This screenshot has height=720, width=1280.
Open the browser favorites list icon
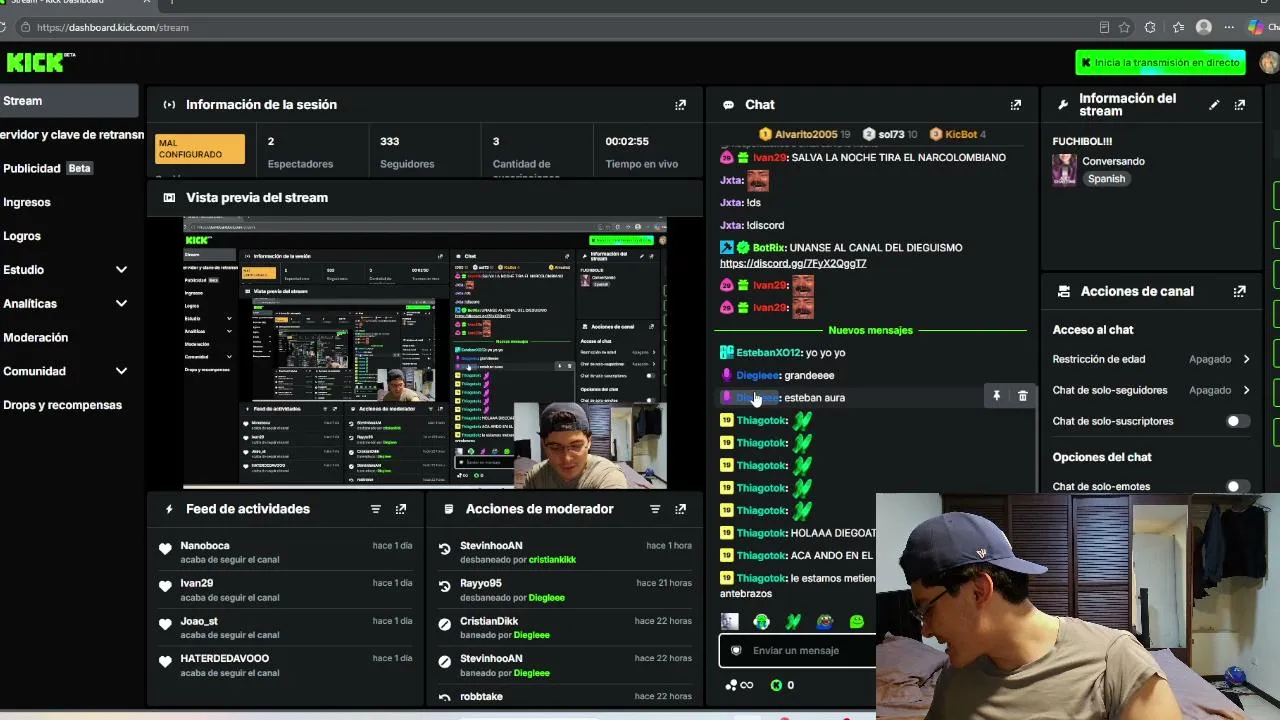pos(1178,28)
